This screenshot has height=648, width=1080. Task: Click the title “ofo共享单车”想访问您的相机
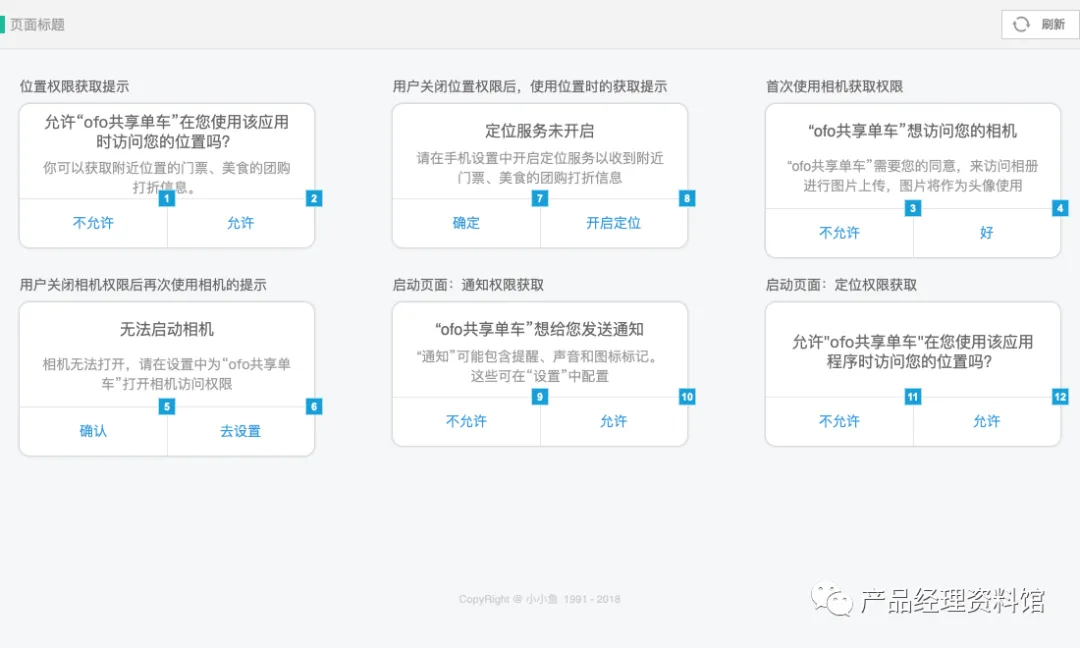pos(912,131)
